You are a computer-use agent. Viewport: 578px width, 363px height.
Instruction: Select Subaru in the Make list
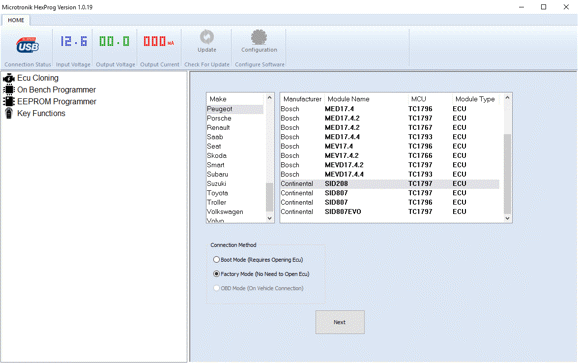(x=235, y=174)
